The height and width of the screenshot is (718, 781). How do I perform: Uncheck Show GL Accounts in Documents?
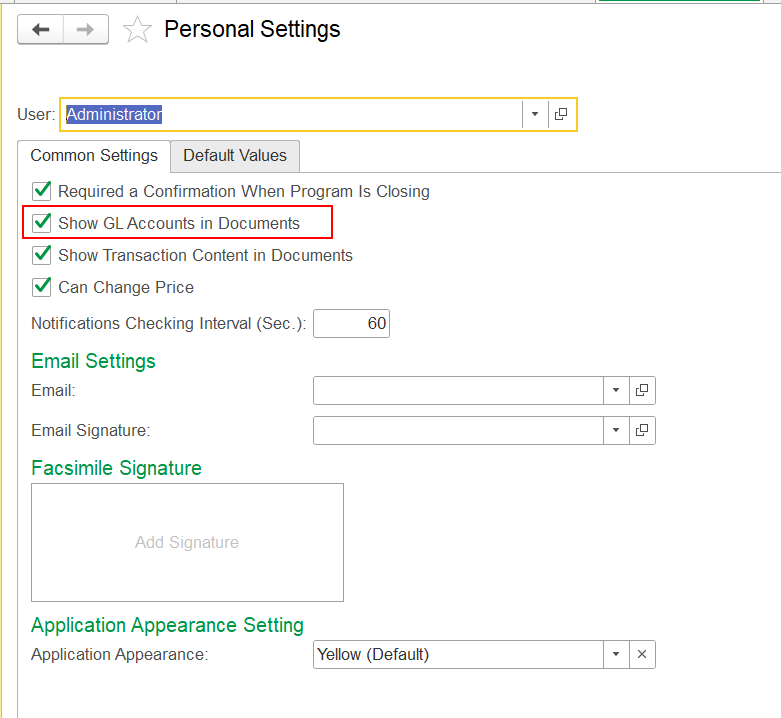[42, 223]
